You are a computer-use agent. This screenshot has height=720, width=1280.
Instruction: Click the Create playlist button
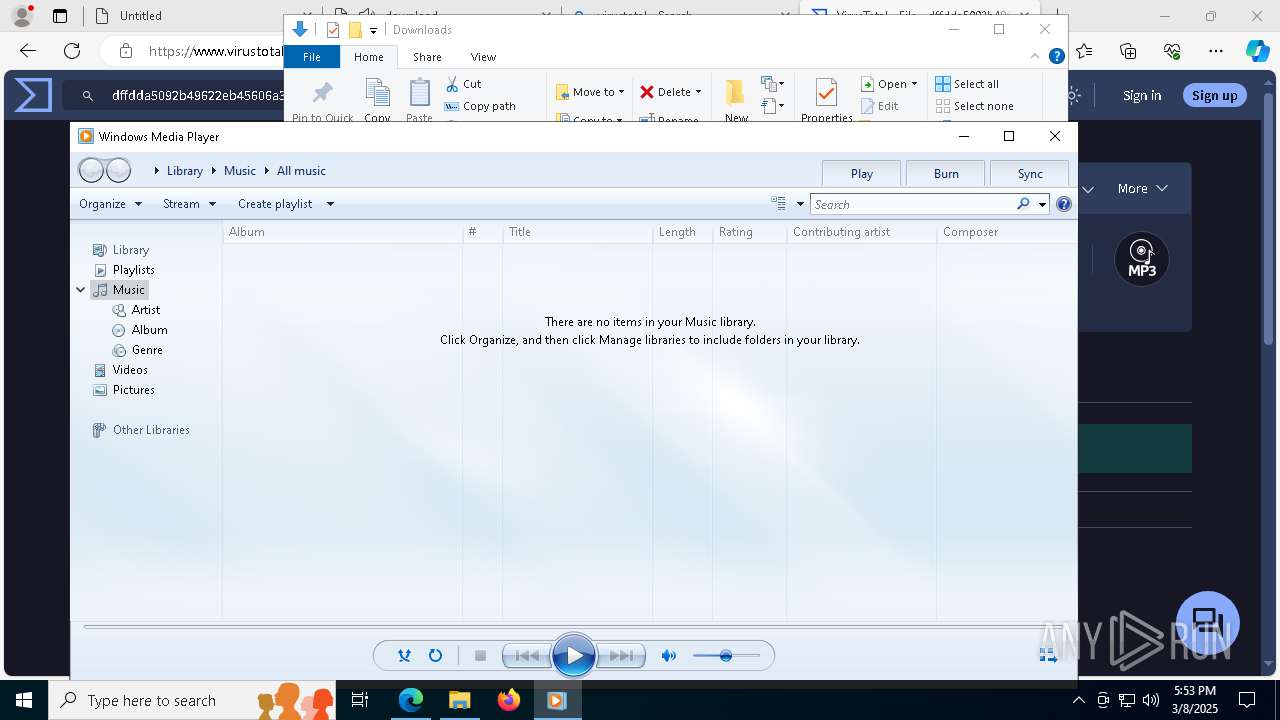click(275, 204)
